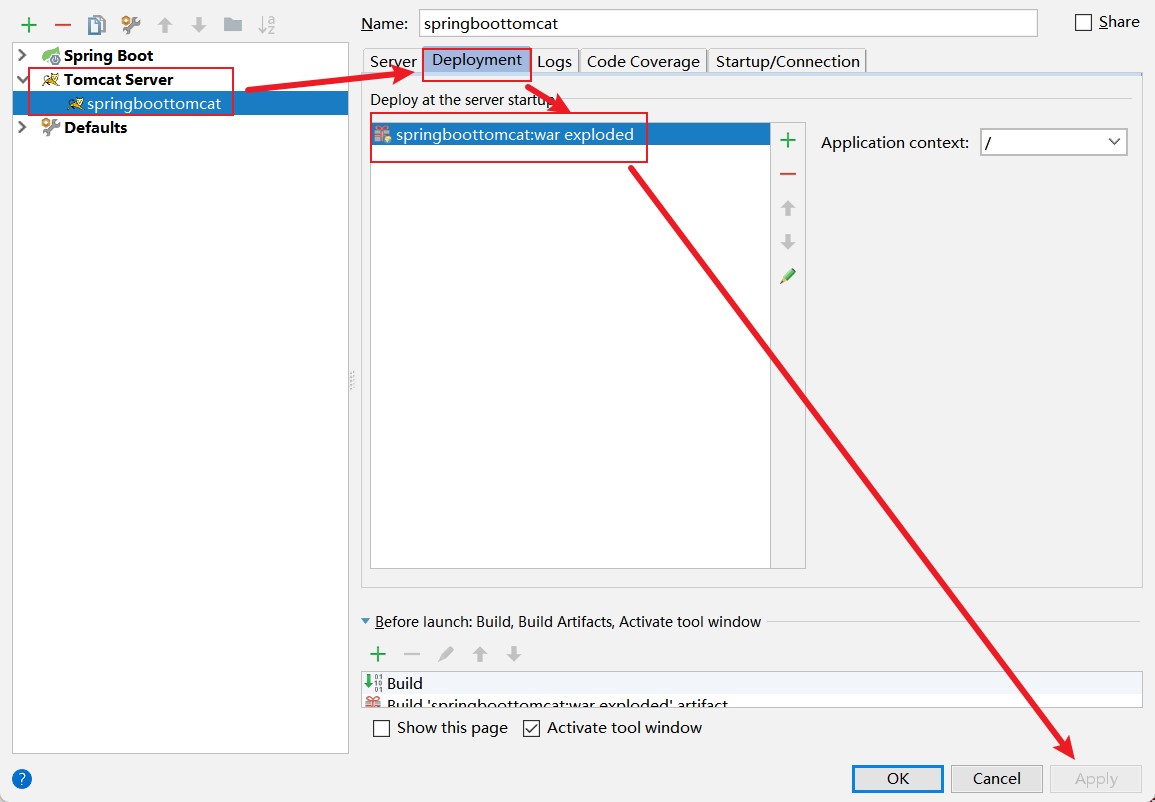Uncheck Activate tool window checkbox

point(531,728)
